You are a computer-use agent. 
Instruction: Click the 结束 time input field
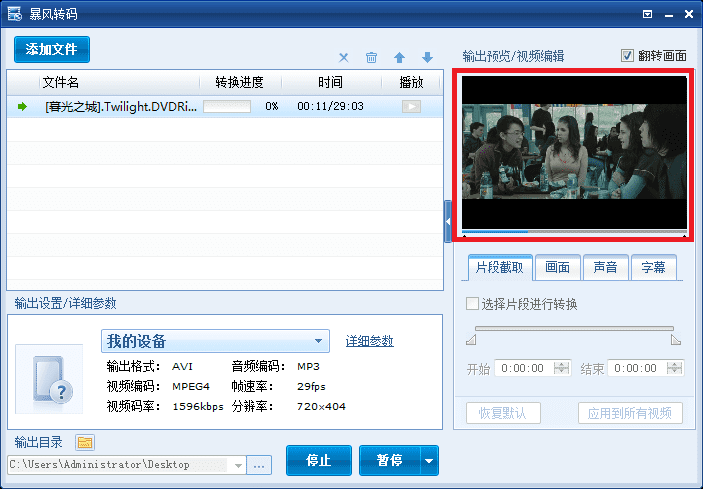tap(637, 368)
